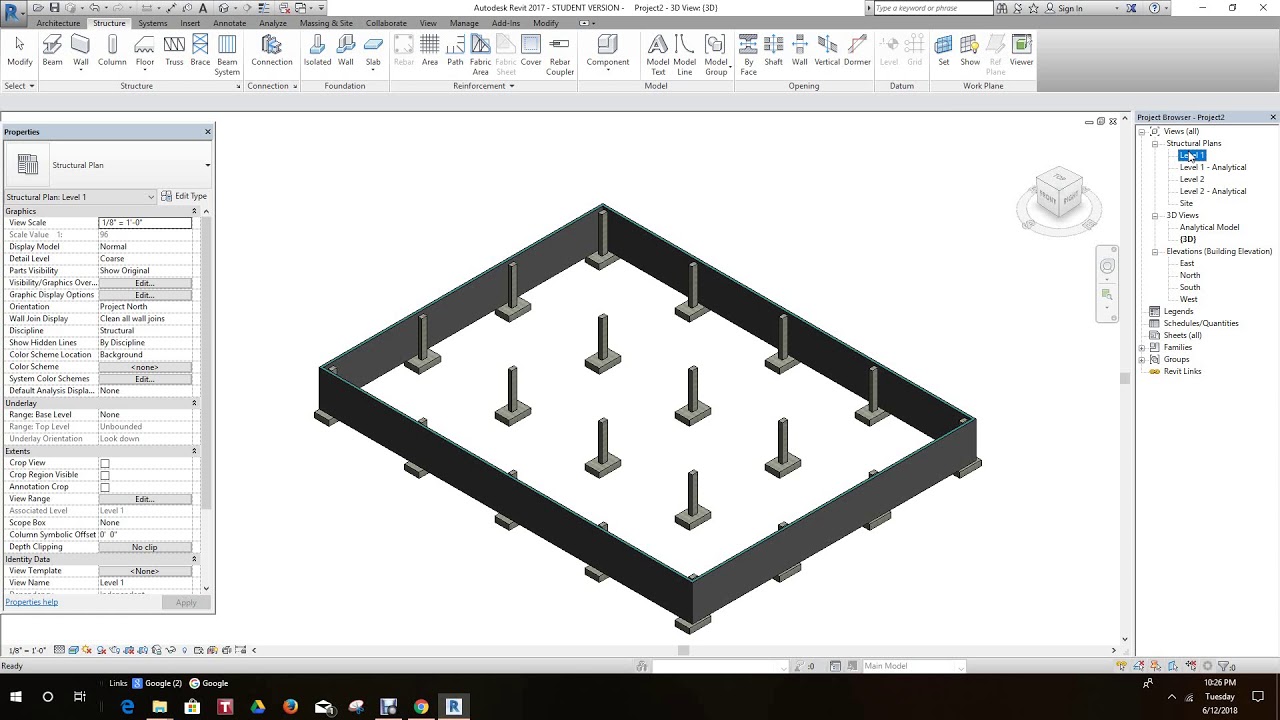Open the Fabric Area tool
1280x720 pixels.
coord(480,56)
